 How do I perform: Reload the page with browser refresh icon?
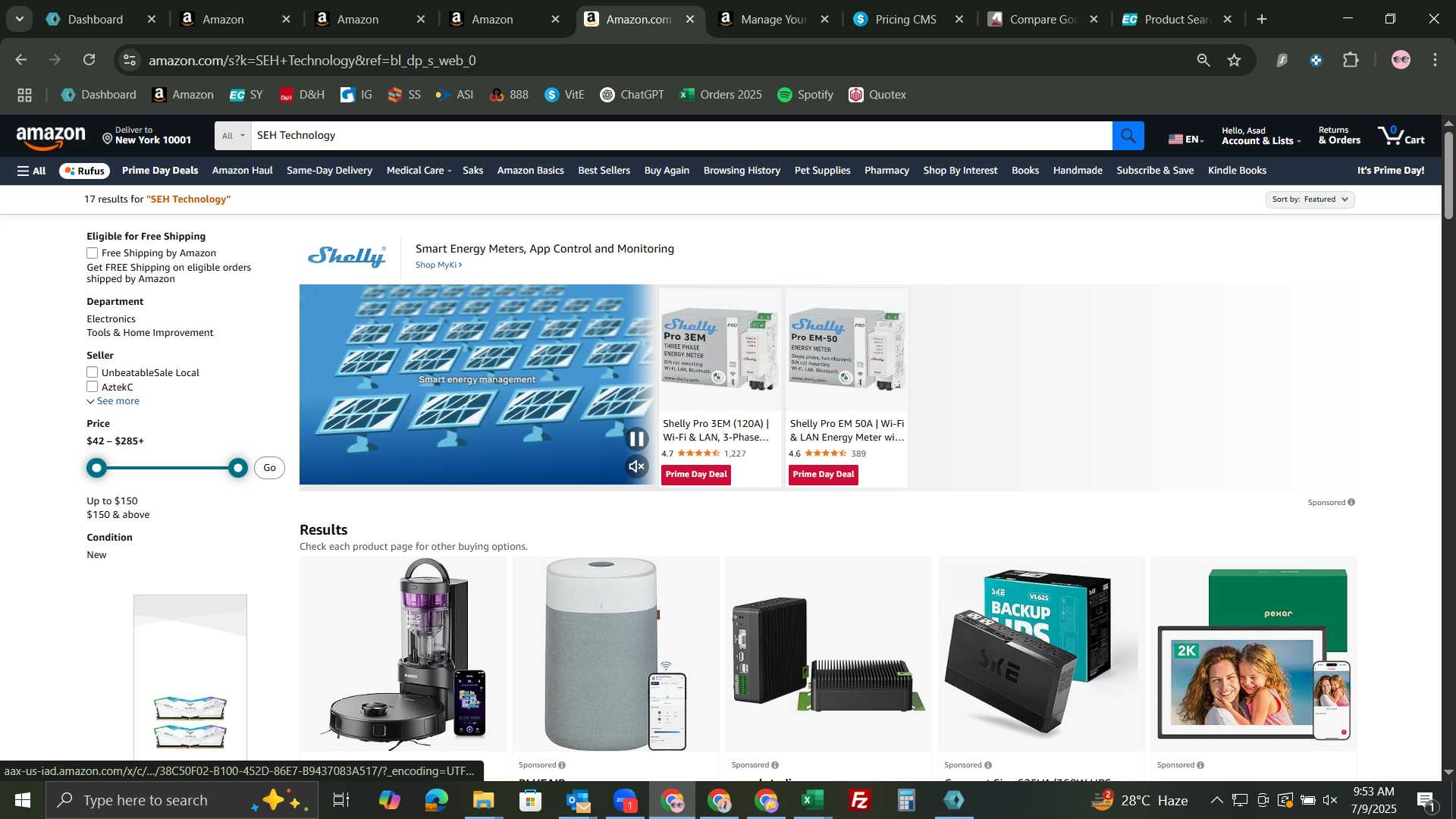89,60
